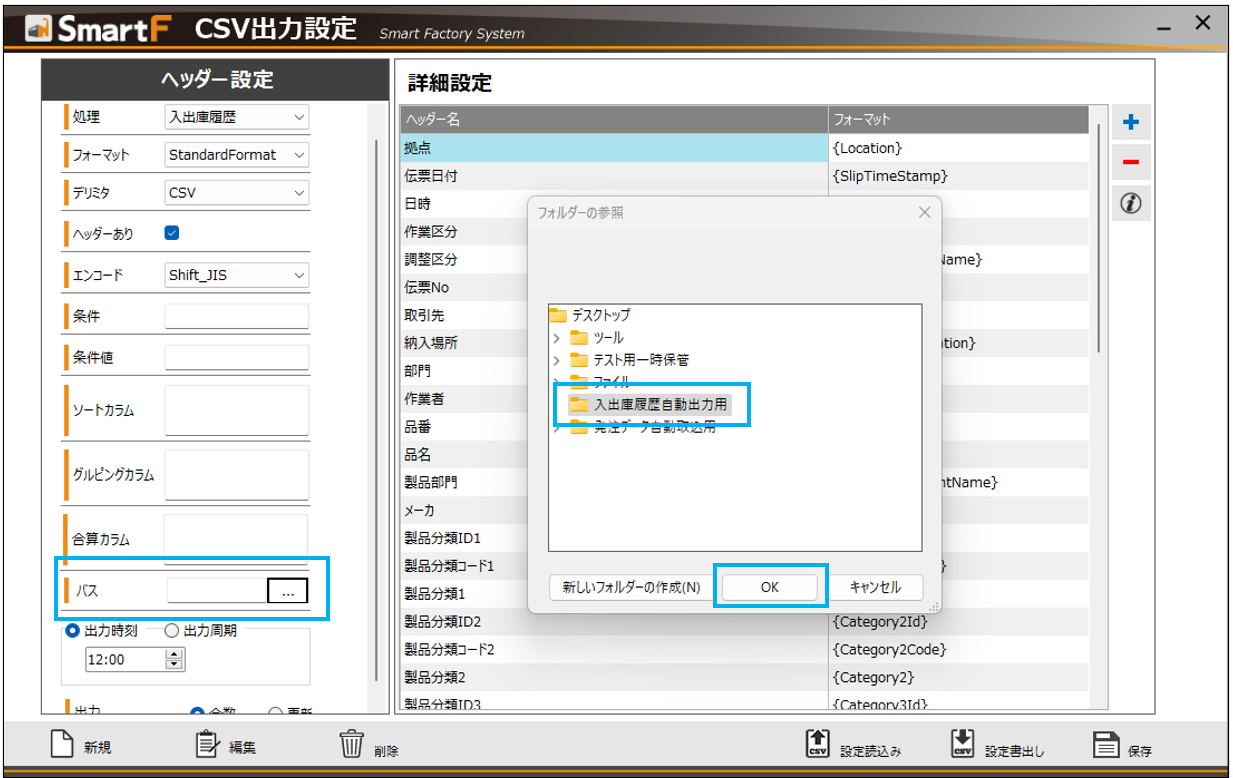This screenshot has width=1233, height=778.
Task: Click the information icon in the side toolbar
Action: pos(1131,204)
